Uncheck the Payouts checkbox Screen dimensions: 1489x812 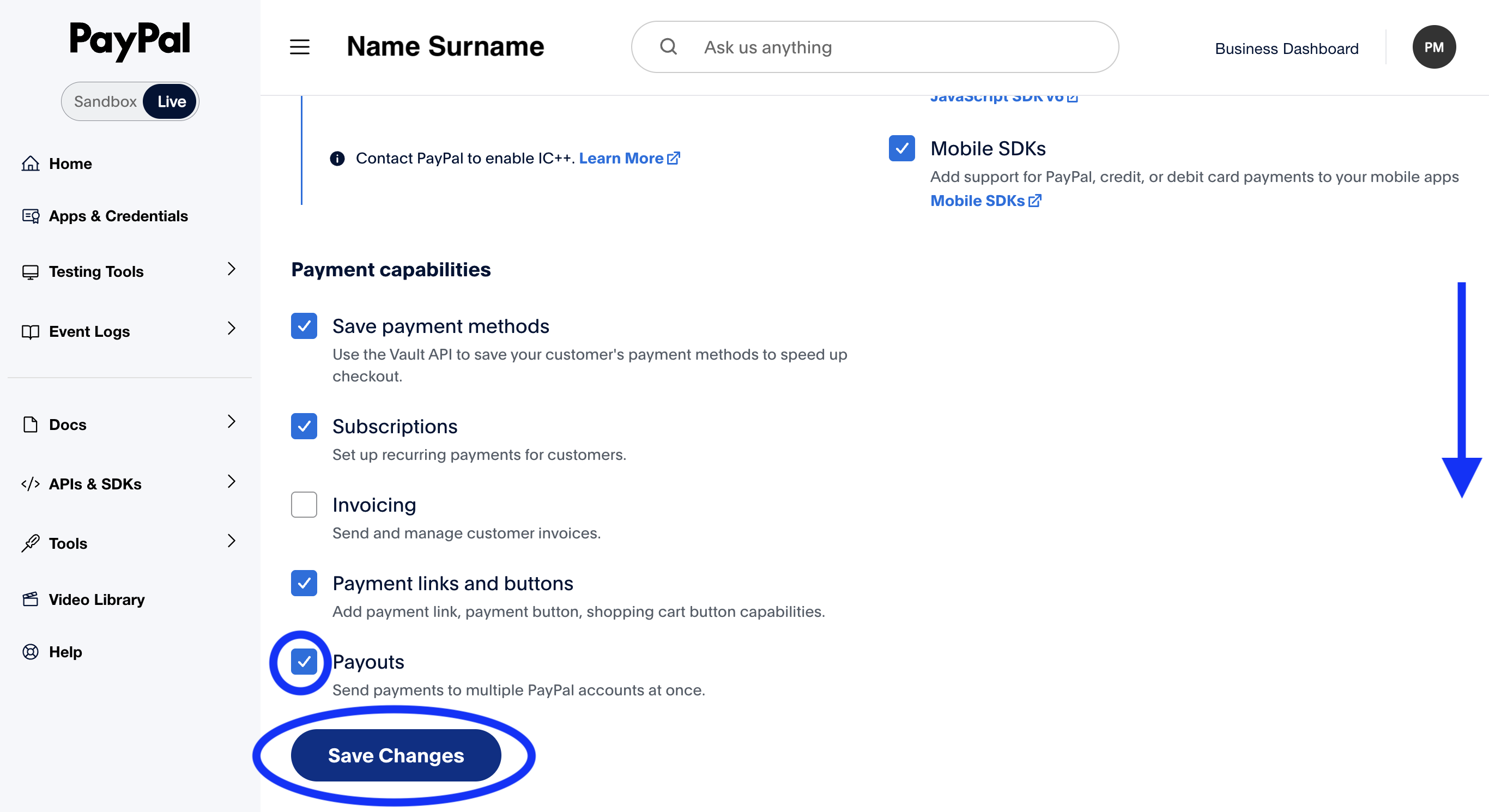[304, 662]
